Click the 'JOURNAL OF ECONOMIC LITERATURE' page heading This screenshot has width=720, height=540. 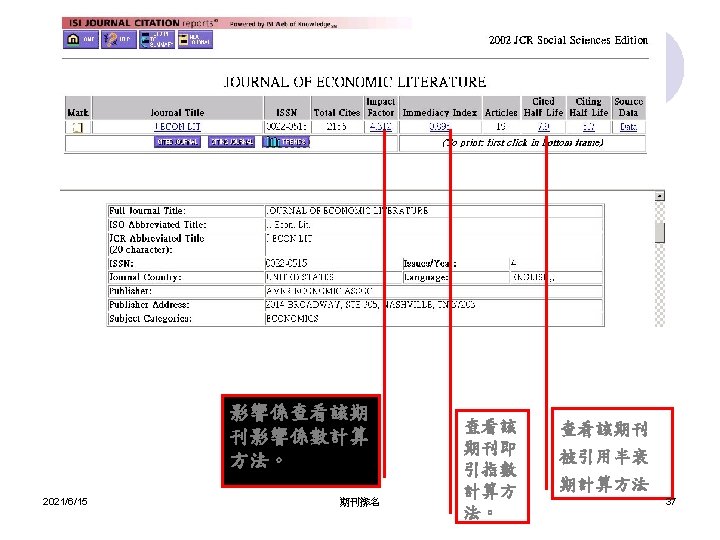355,82
